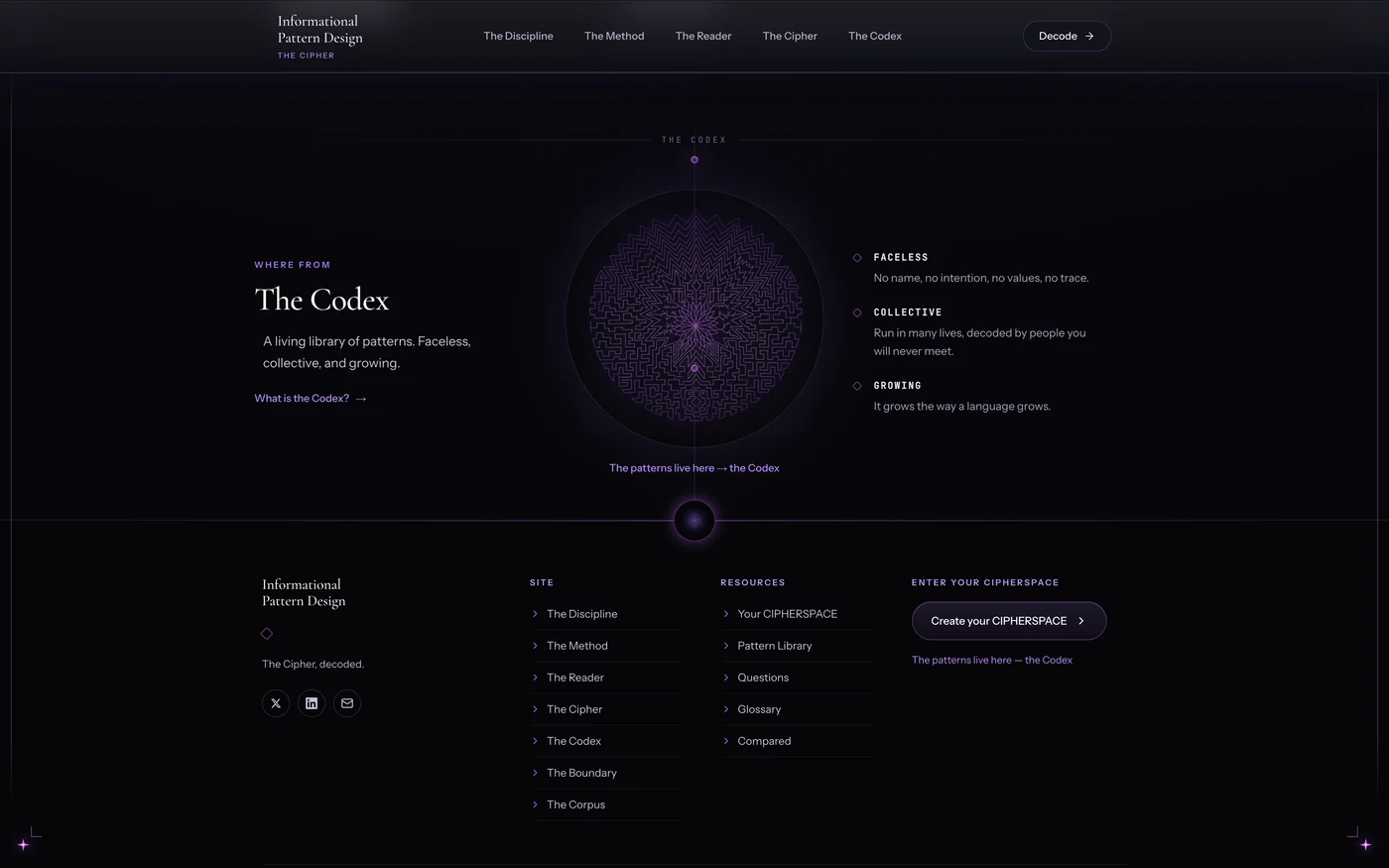Open The Discipline in top navigation
1389x868 pixels.
[518, 36]
